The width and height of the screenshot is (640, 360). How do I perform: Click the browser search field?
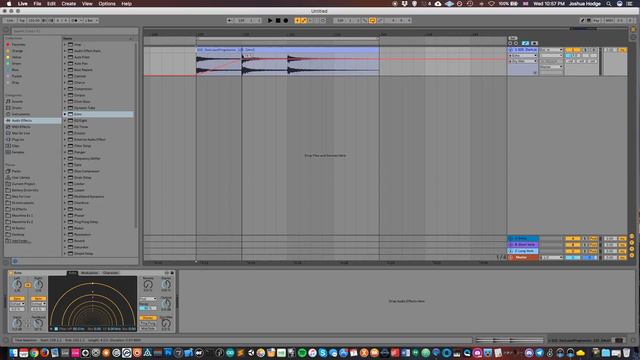(x=74, y=31)
